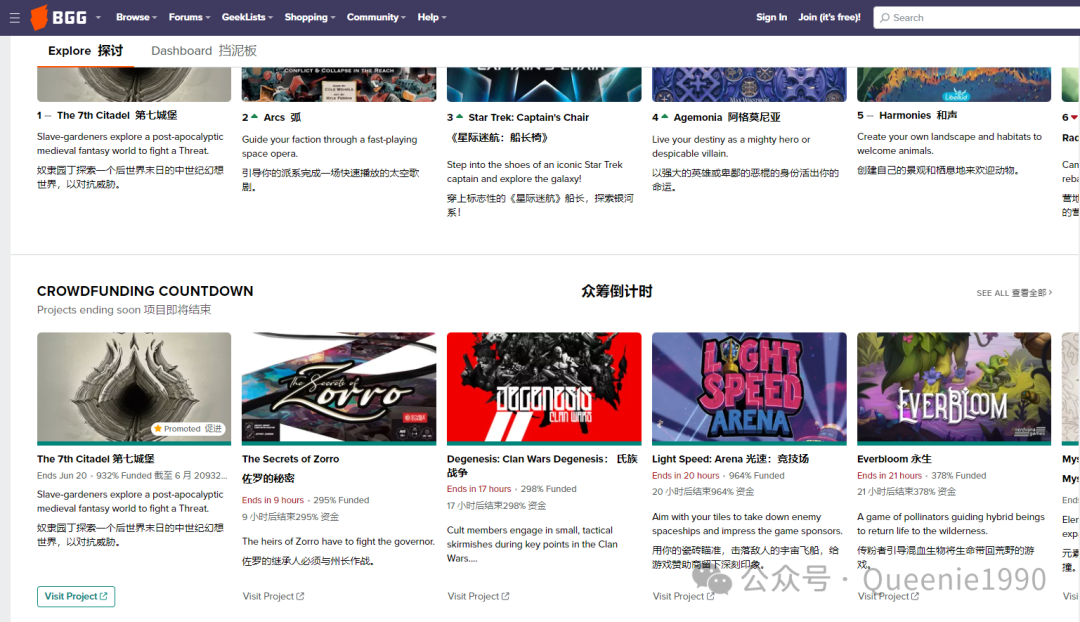Image resolution: width=1080 pixels, height=622 pixels.
Task: Click the external-link icon on Light Speed Arena's Visit Project
Action: (x=713, y=595)
